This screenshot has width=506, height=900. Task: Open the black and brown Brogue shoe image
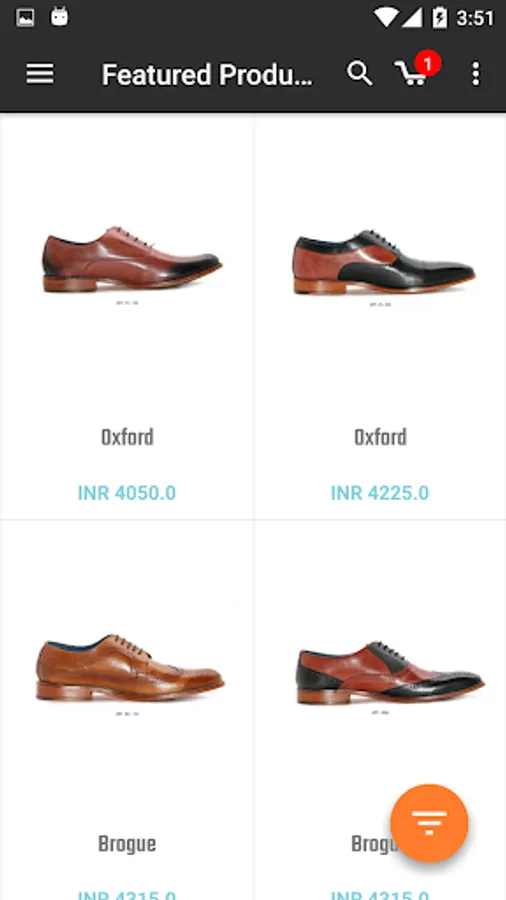pyautogui.click(x=391, y=672)
